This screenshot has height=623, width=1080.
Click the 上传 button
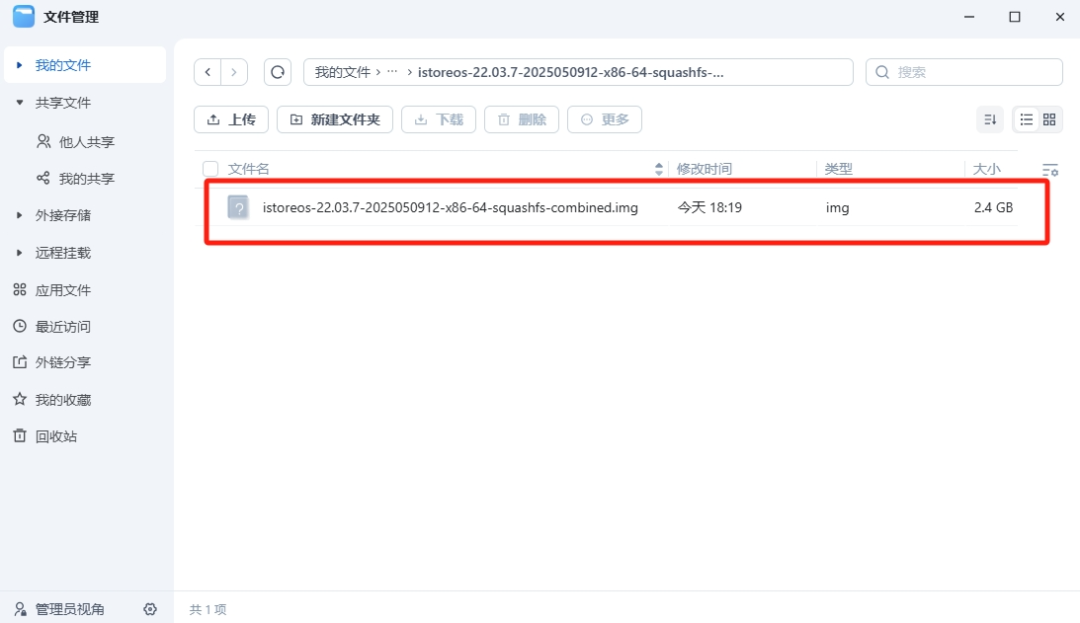click(x=231, y=120)
